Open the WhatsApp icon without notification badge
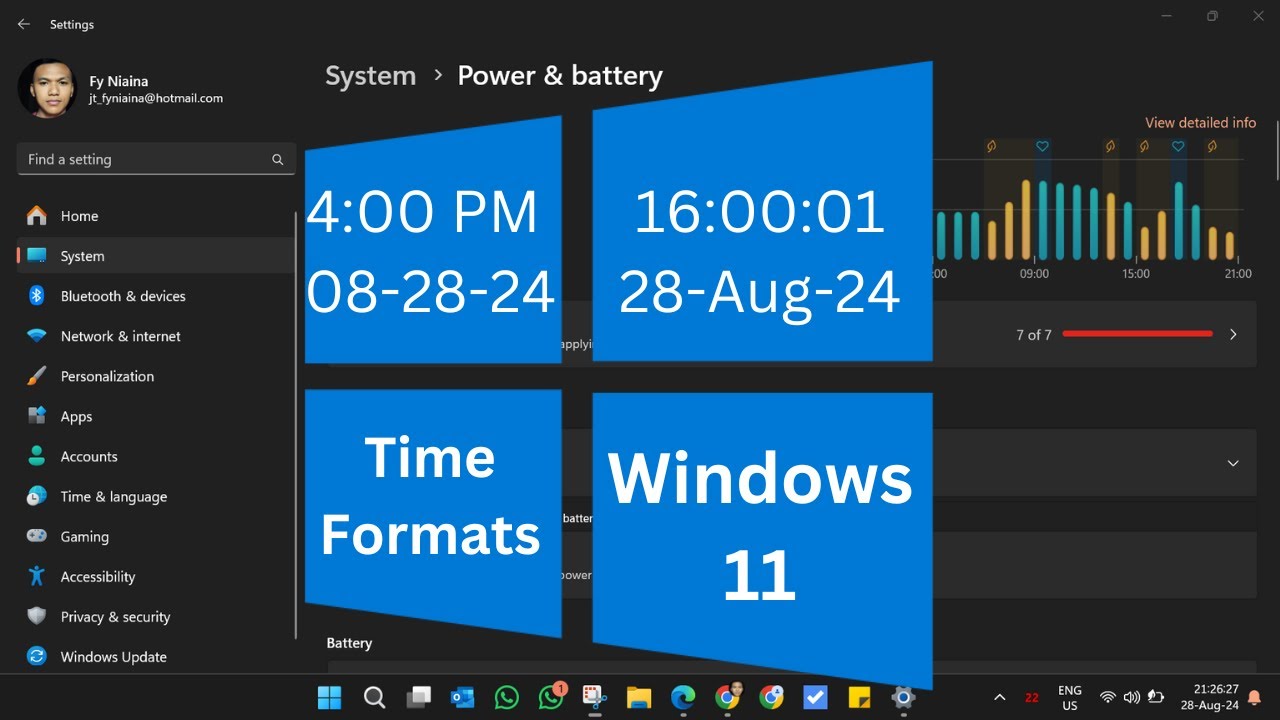1280x720 pixels. [x=507, y=697]
